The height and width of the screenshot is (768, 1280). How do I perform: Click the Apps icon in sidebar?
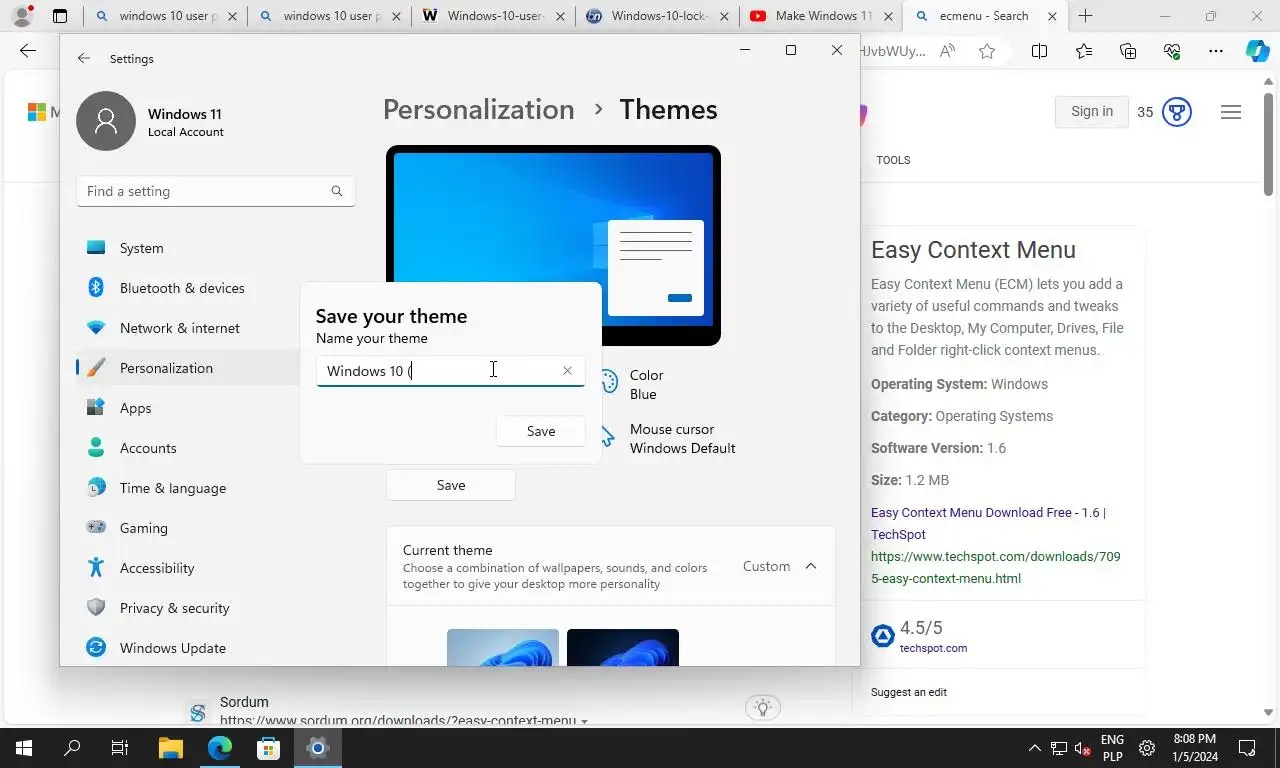(96, 408)
